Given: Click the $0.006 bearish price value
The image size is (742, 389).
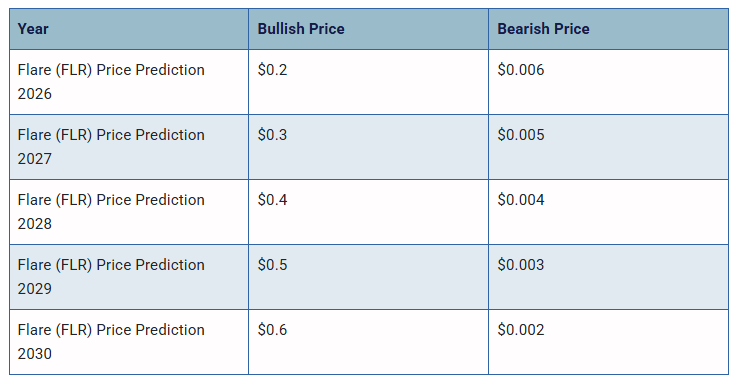Looking at the screenshot, I should pyautogui.click(x=521, y=70).
